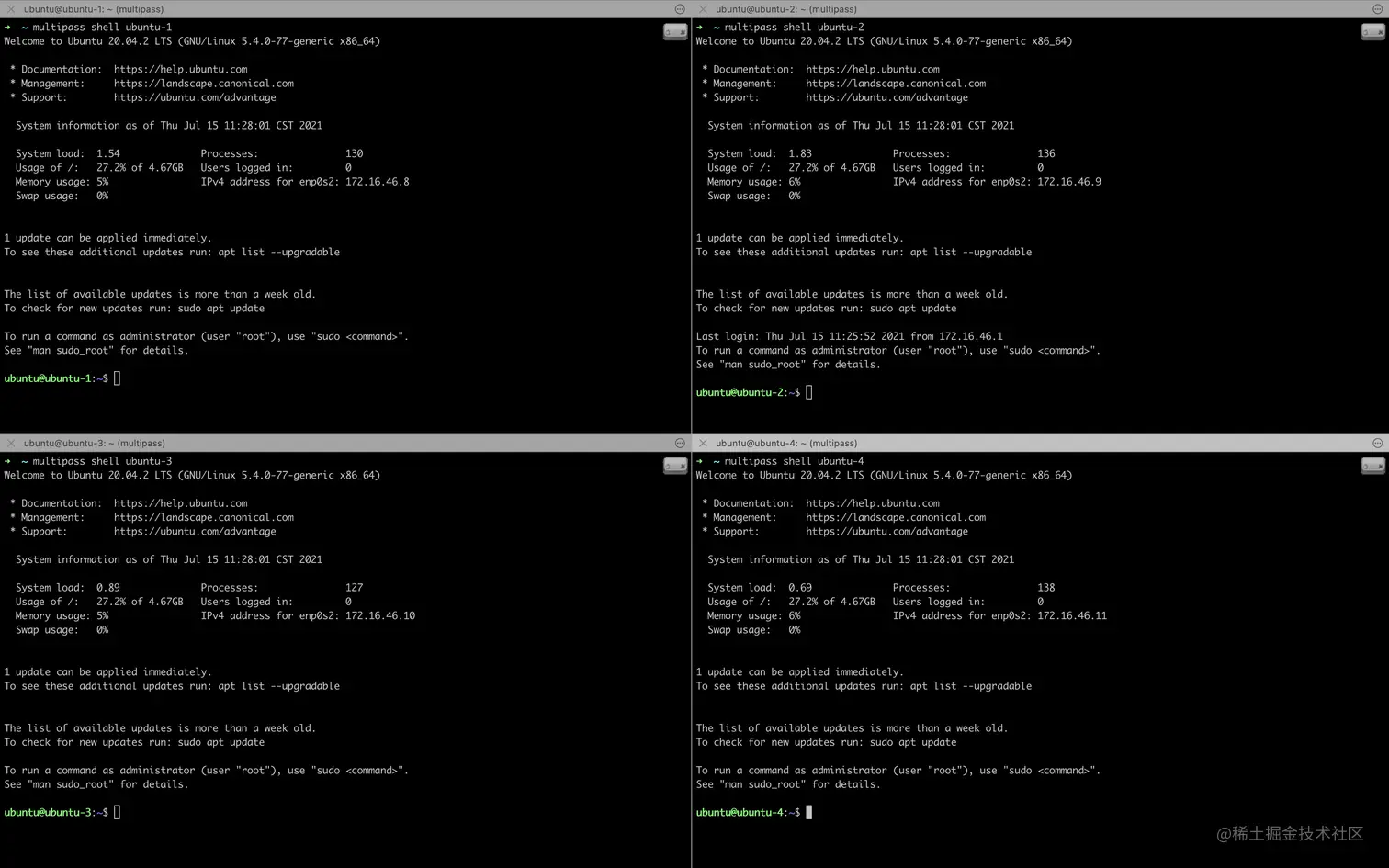Click the IP address 172.16.46.8
This screenshot has width=1389, height=868.
click(378, 182)
